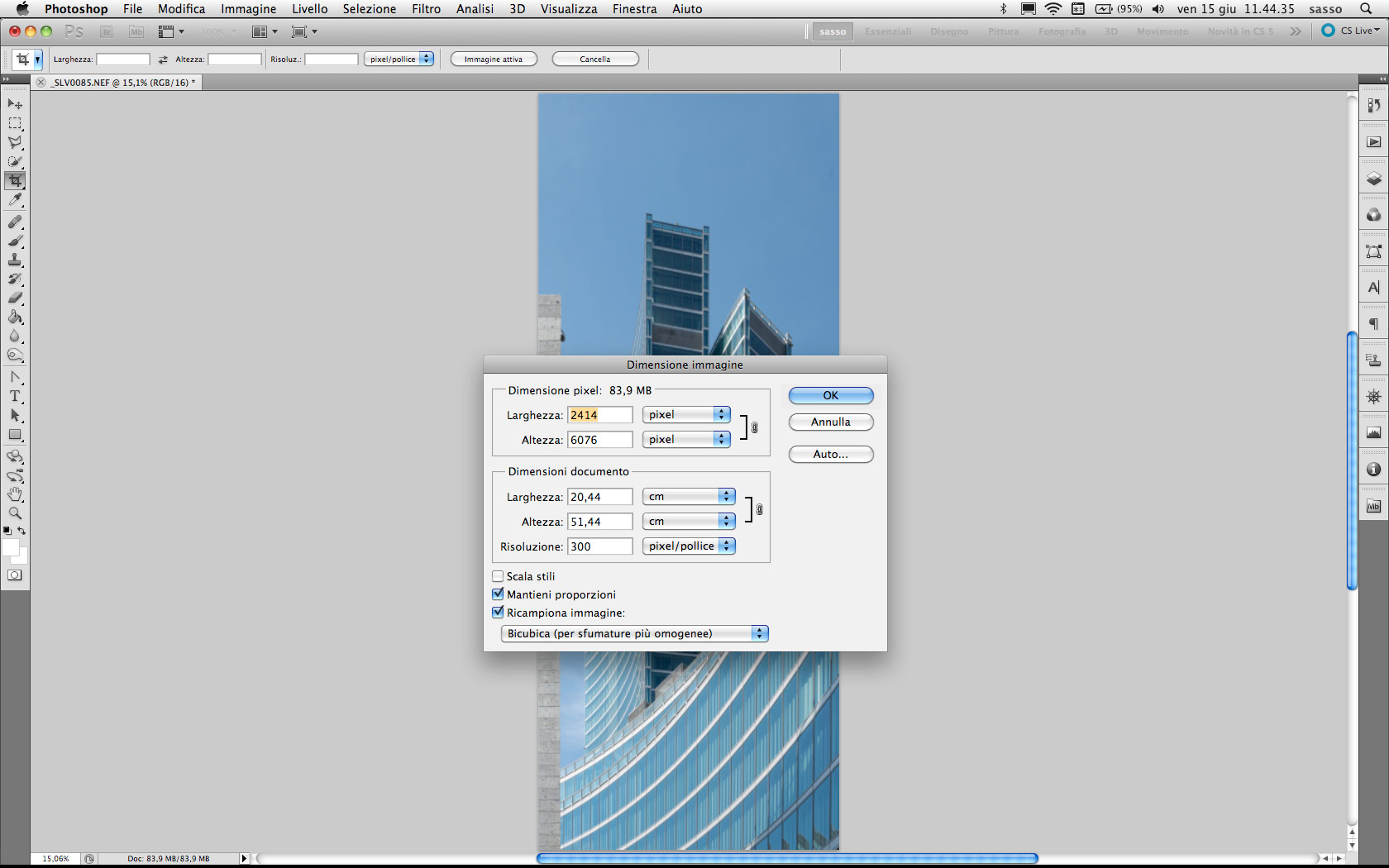Viewport: 1389px width, 868px height.
Task: Select the 3D Rotate tool
Action: coord(15,456)
